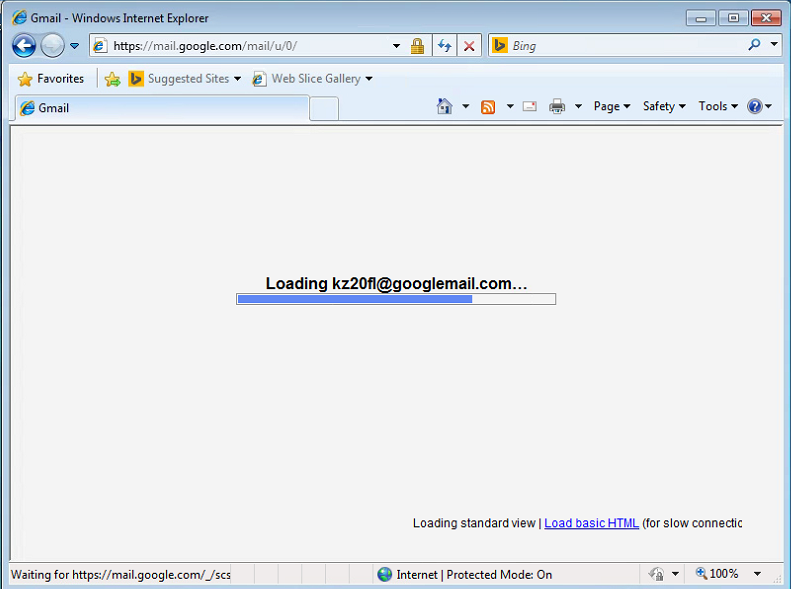This screenshot has width=791, height=589.
Task: Click the Refresh page icon
Action: (x=444, y=46)
